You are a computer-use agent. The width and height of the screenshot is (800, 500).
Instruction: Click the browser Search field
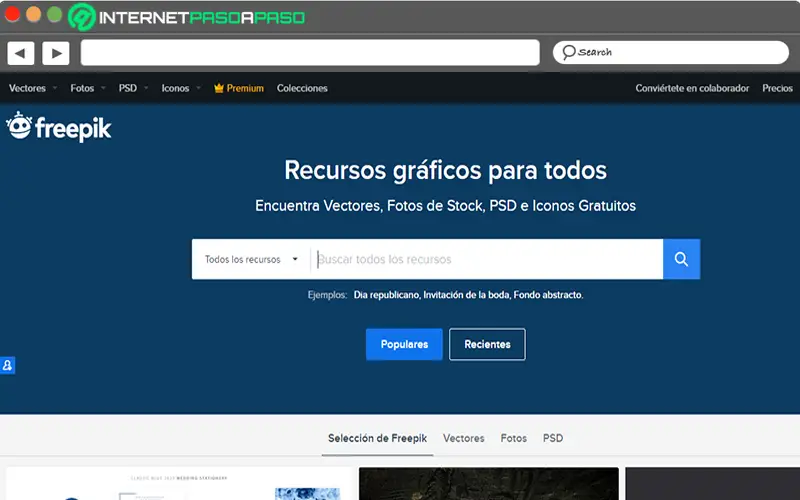[x=671, y=52]
